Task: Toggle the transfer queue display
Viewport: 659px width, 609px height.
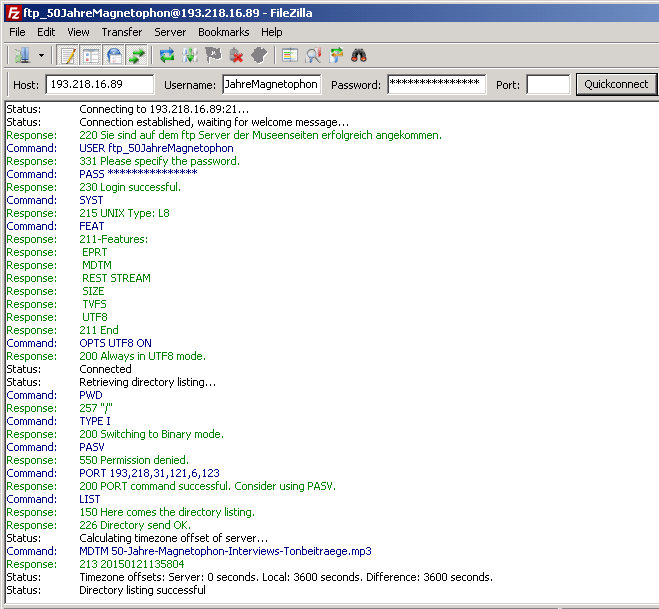Action: click(x=137, y=55)
